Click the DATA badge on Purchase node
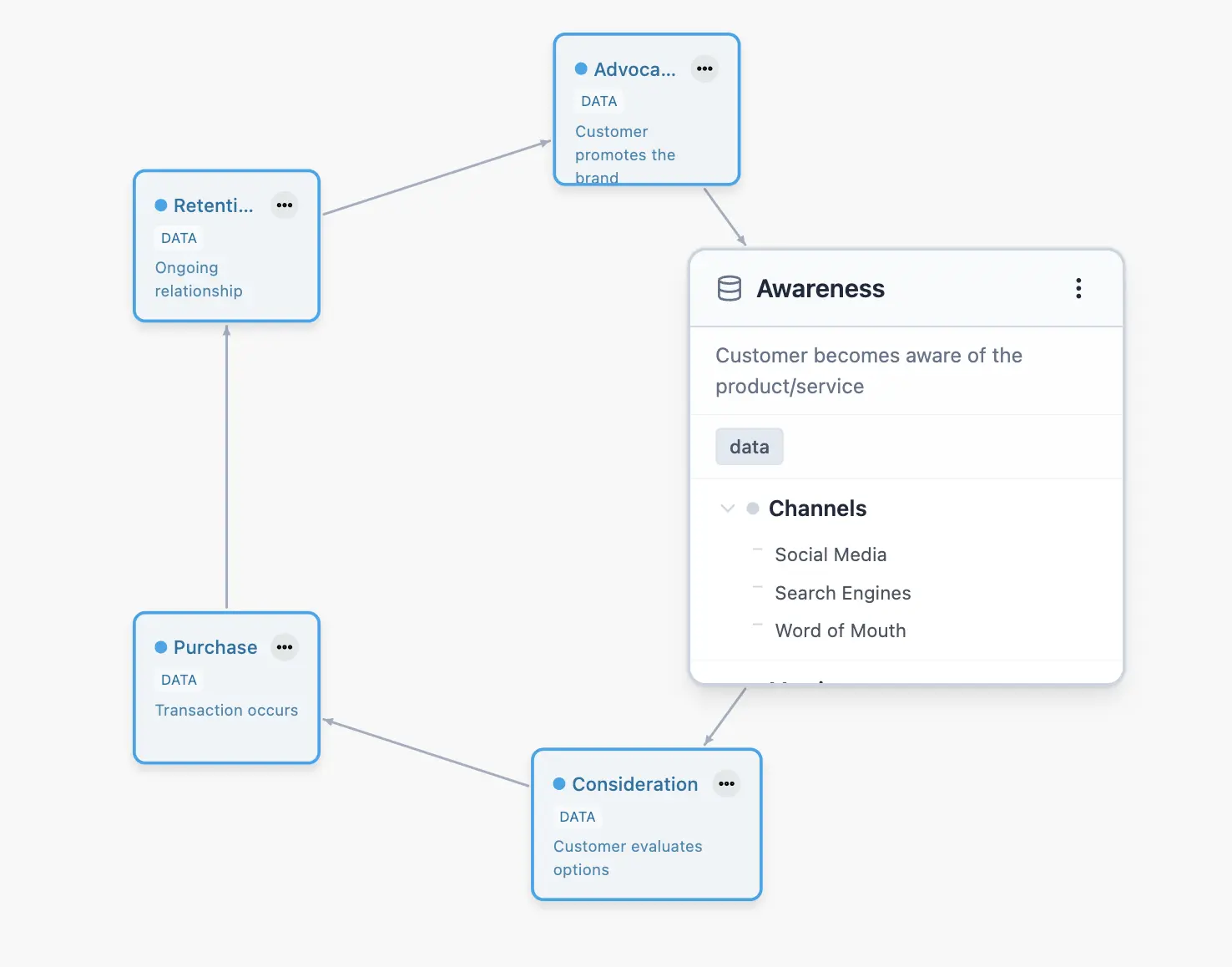Image resolution: width=1232 pixels, height=967 pixels. 179,680
